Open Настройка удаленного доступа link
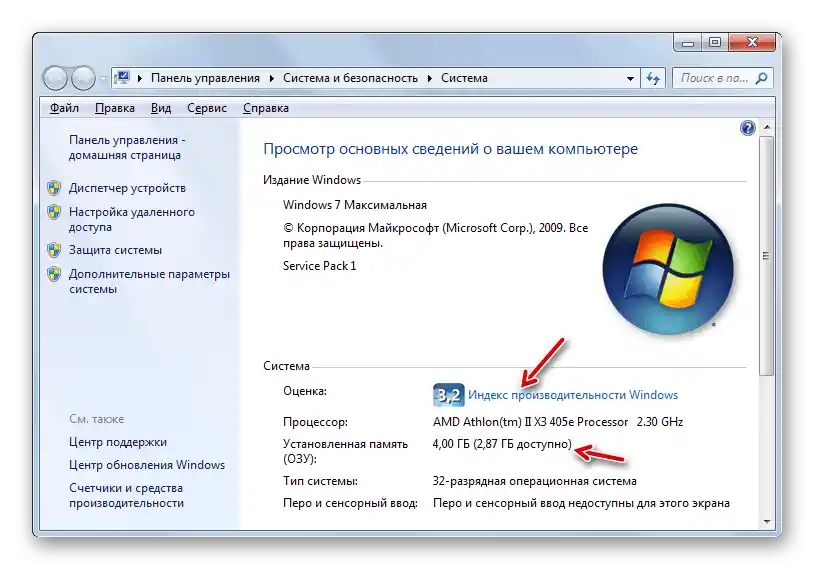The width and height of the screenshot is (815, 570). click(x=132, y=219)
